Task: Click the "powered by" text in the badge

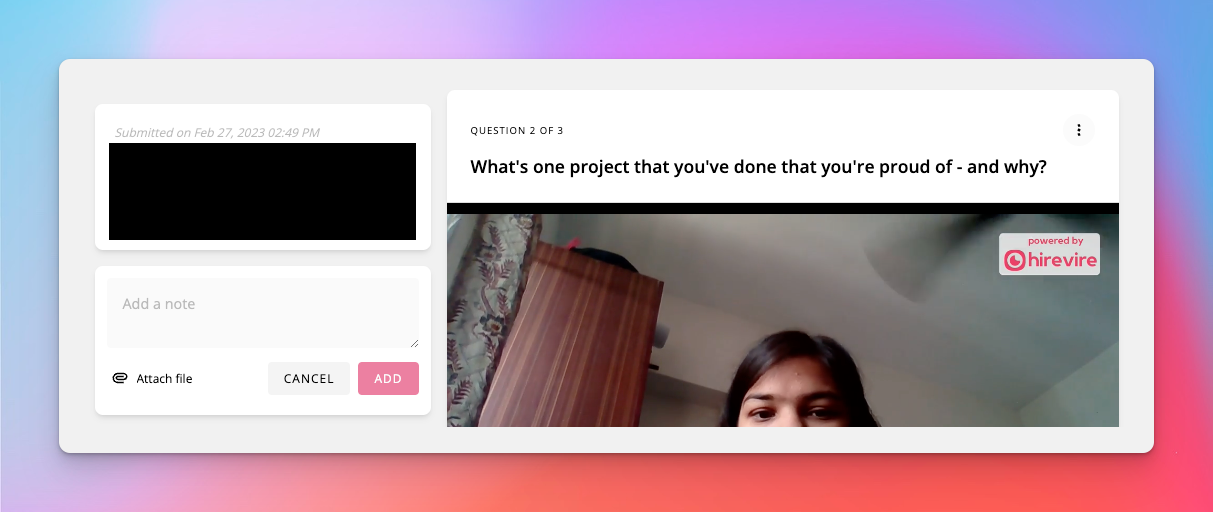Action: pos(1055,241)
